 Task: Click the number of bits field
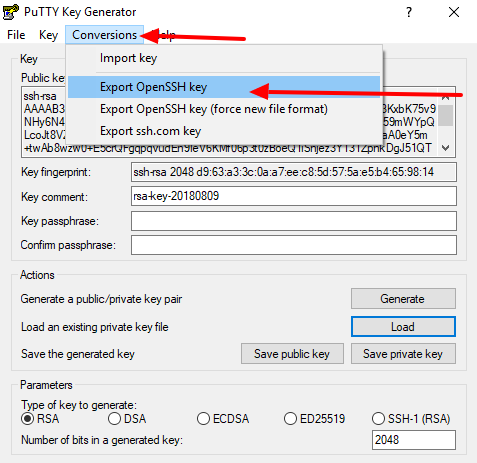click(x=414, y=440)
